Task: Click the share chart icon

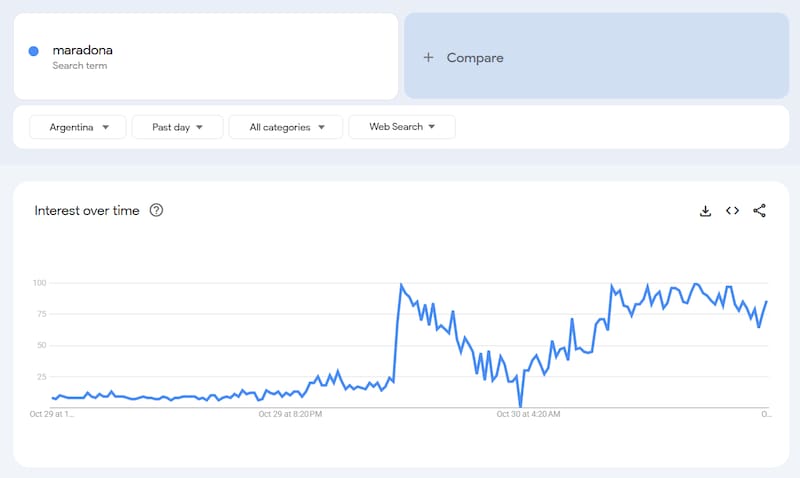Action: pyautogui.click(x=759, y=211)
